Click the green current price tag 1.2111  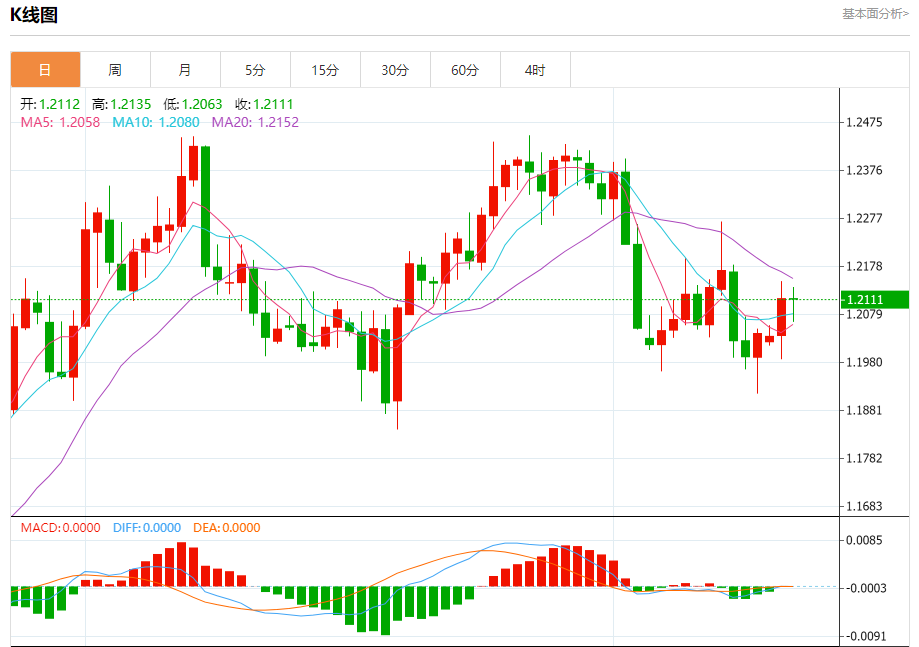pos(874,299)
